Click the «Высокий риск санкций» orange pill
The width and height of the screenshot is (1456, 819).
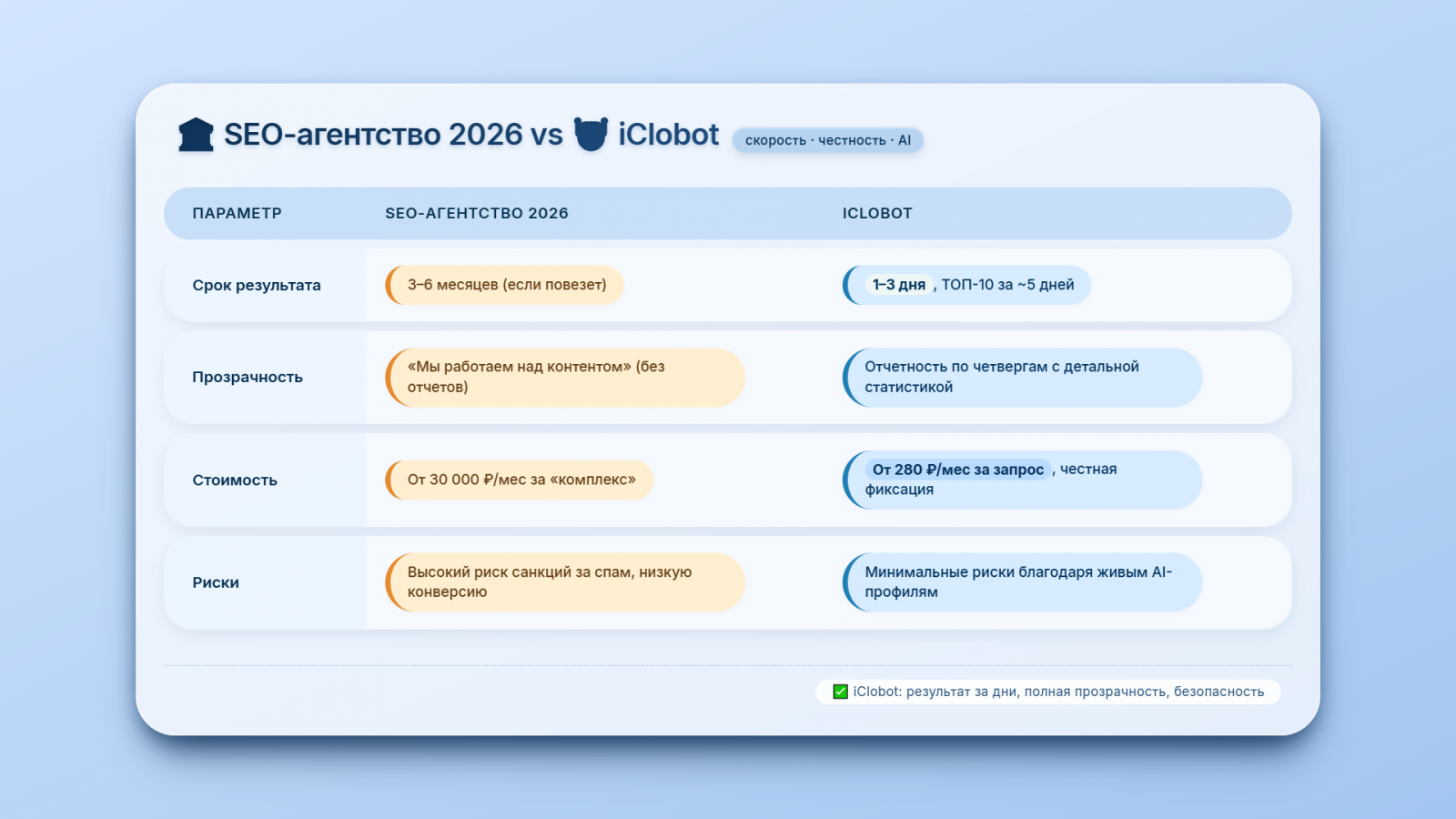pyautogui.click(x=564, y=582)
